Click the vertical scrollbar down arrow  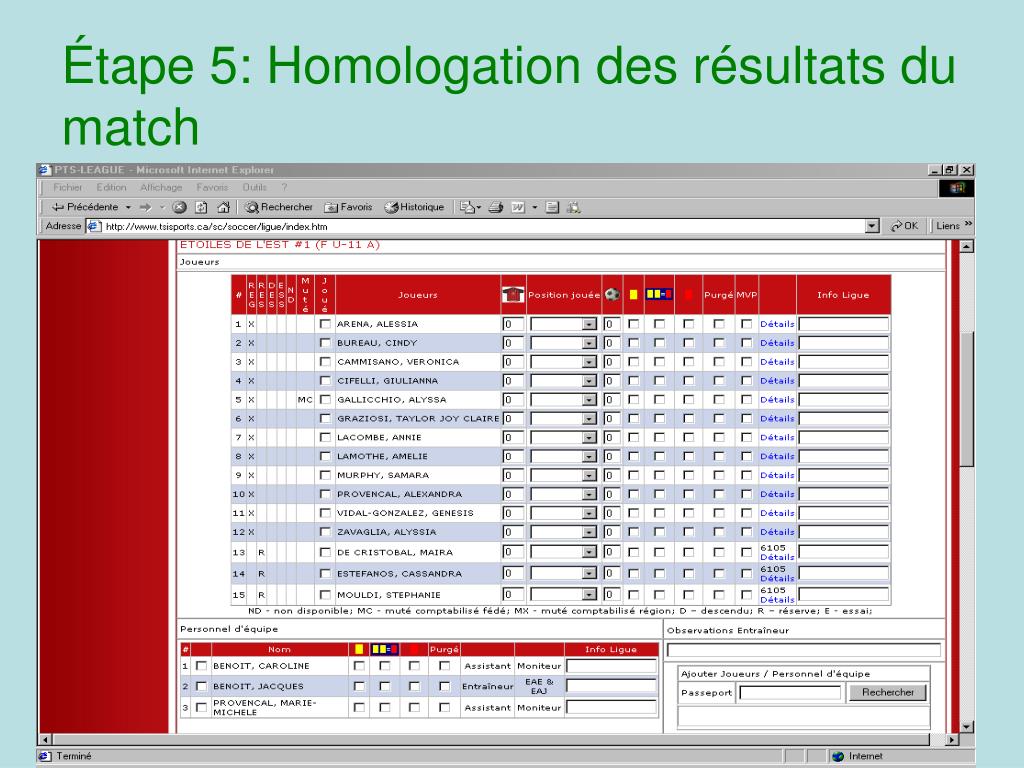click(x=967, y=727)
